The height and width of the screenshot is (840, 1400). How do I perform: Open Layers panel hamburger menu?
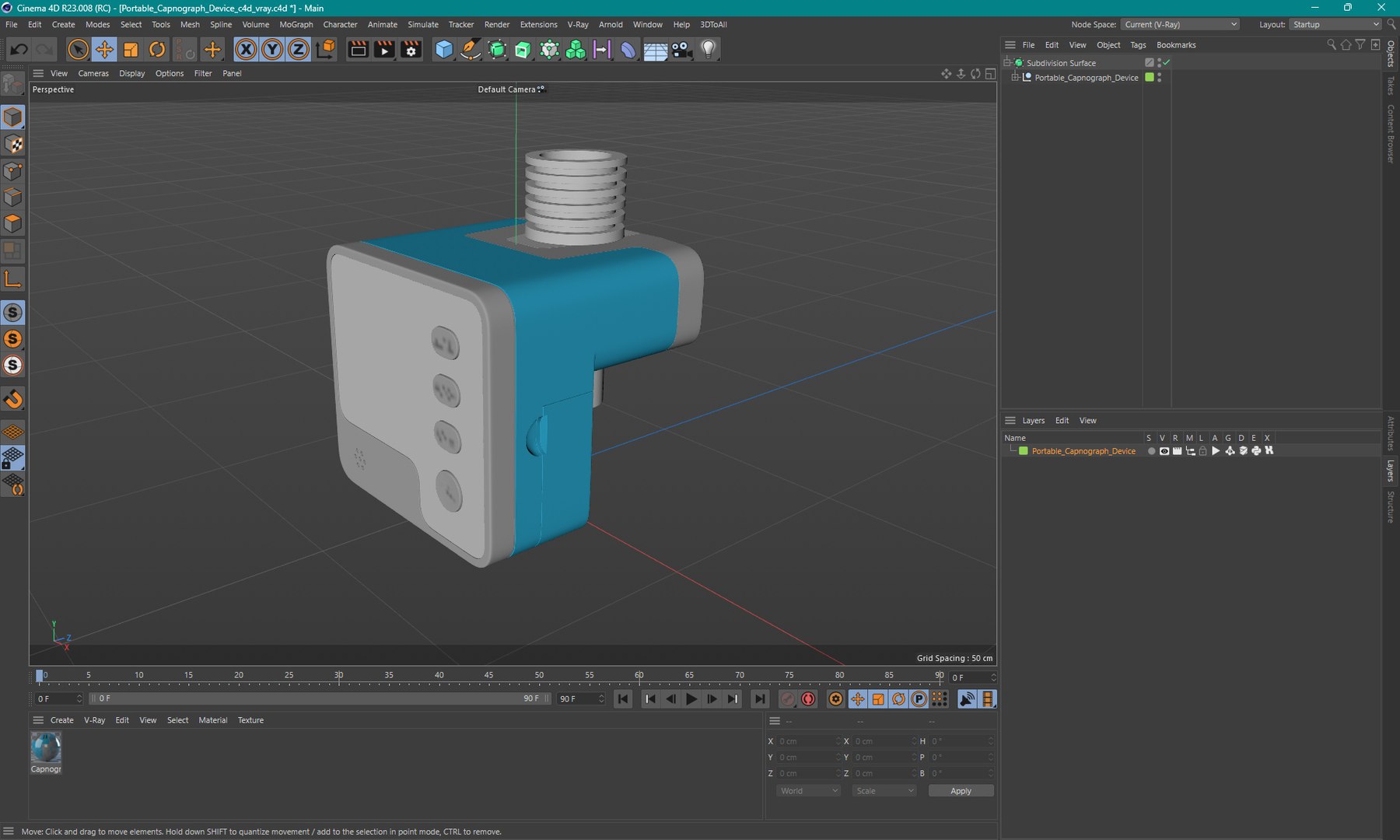click(x=1010, y=421)
